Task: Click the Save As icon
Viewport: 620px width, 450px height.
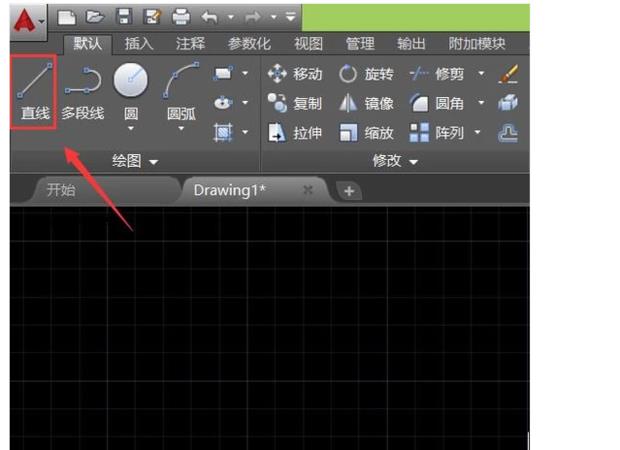Action: [153, 17]
